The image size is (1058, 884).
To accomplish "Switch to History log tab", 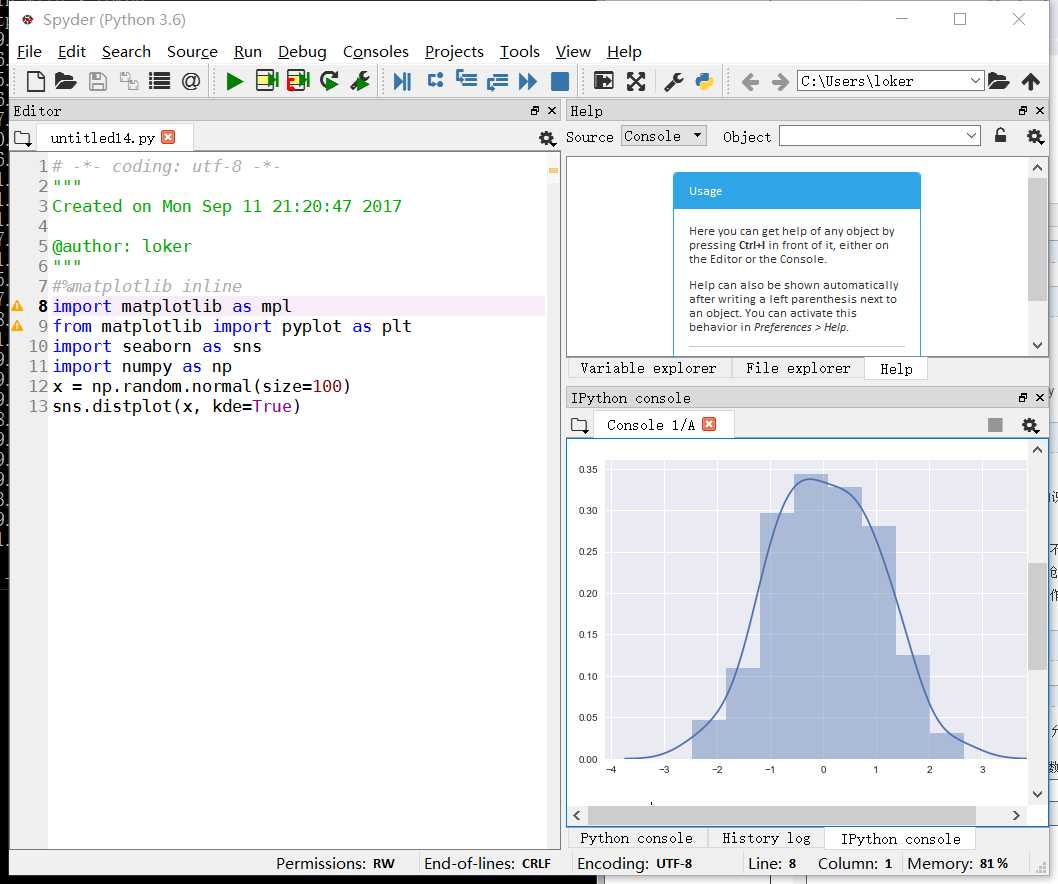I will [x=767, y=838].
